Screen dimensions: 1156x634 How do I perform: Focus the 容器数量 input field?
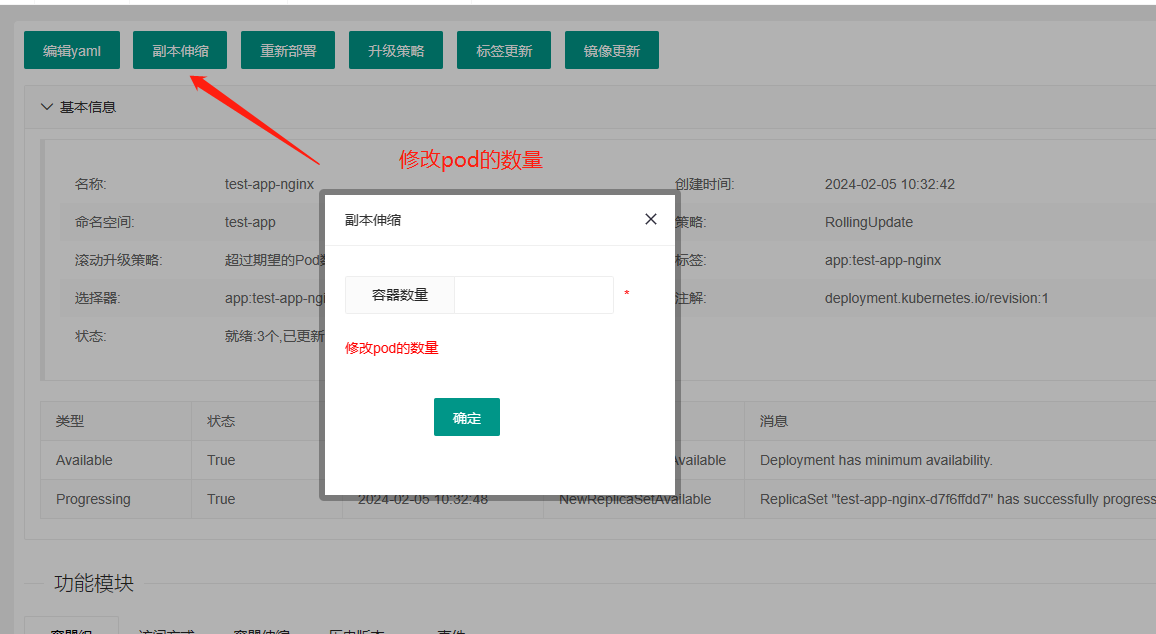534,295
